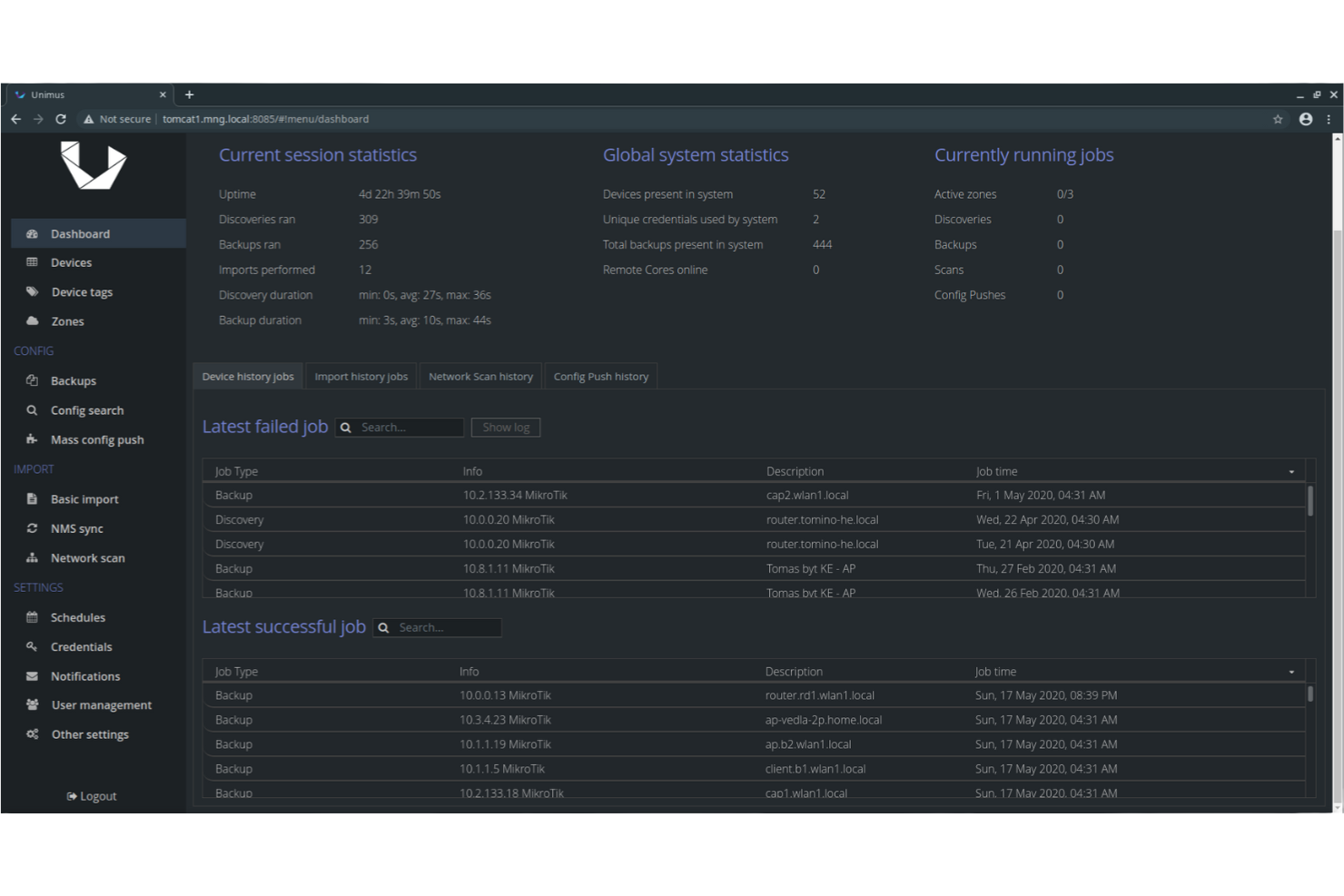1344x896 pixels.
Task: Open failed jobs table column dropdown arrow
Action: coord(1291,472)
